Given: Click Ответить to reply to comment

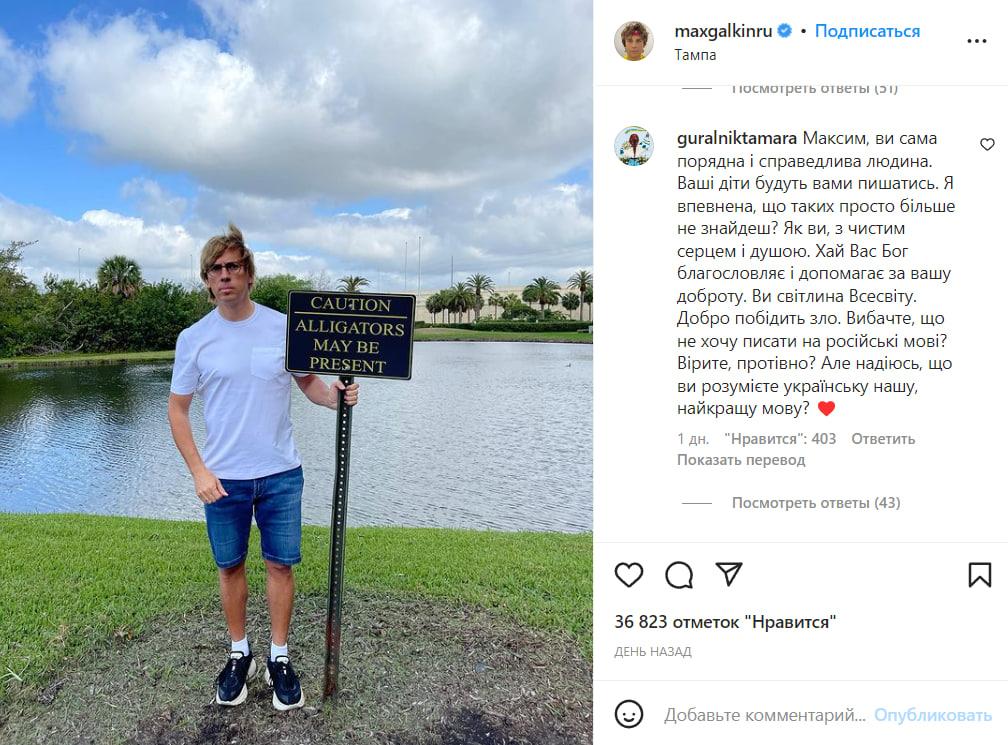Looking at the screenshot, I should [x=883, y=439].
